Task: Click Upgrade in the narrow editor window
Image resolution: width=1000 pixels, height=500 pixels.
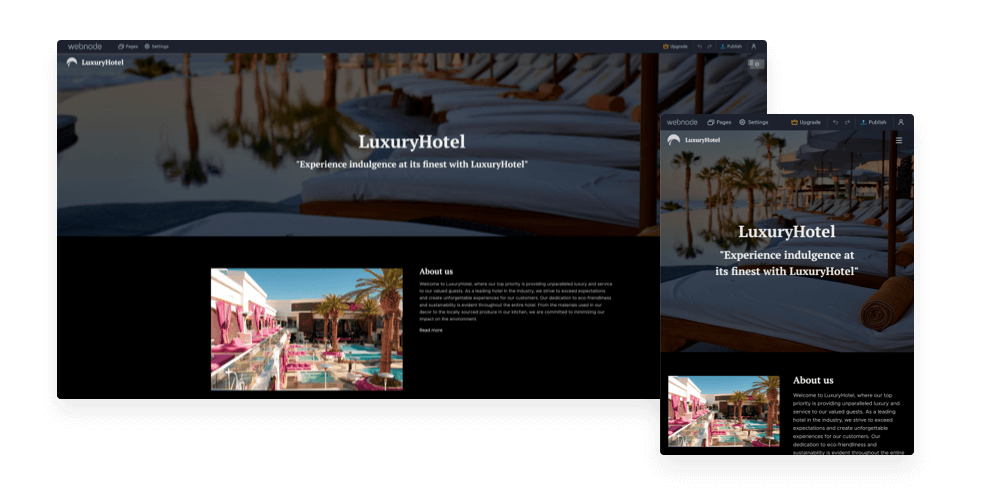Action: 805,122
